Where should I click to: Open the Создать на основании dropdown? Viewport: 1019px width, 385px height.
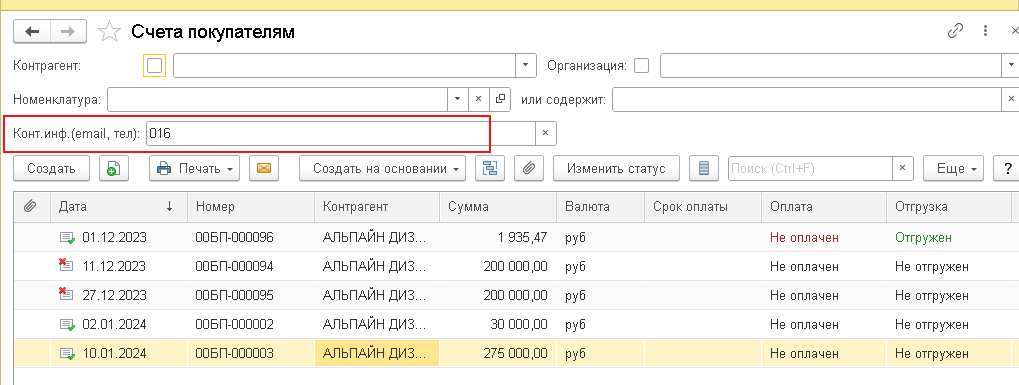tap(382, 168)
